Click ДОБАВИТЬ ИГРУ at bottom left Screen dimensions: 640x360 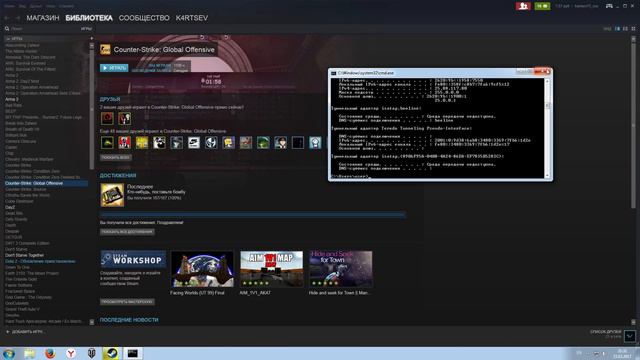[24, 332]
